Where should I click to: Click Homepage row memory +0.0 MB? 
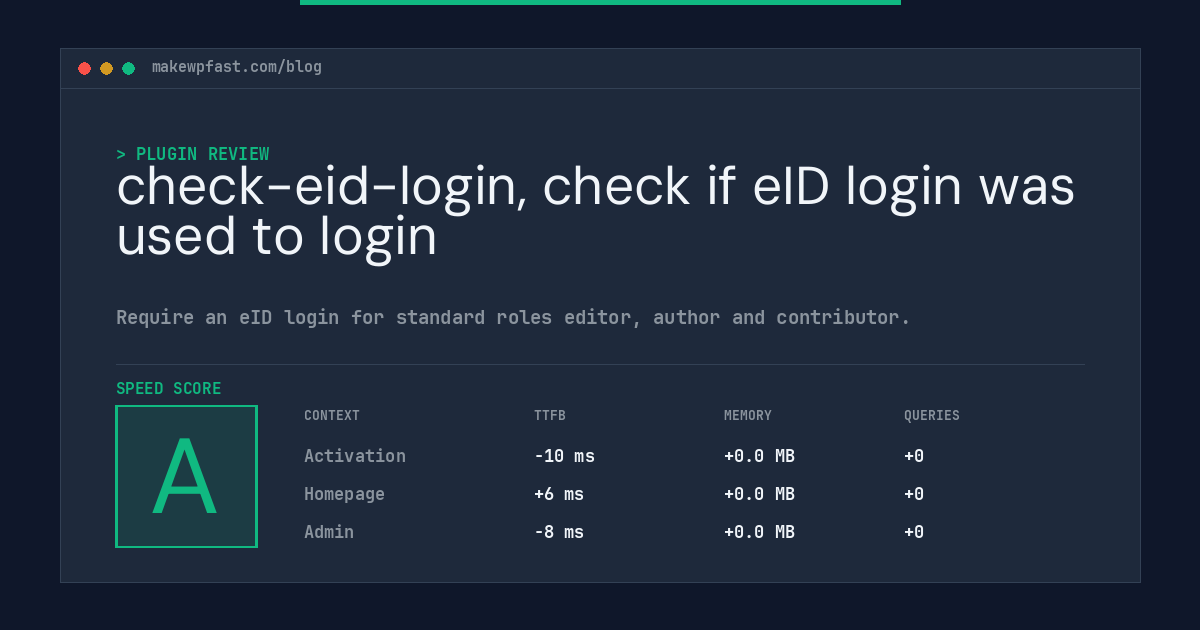point(759,494)
